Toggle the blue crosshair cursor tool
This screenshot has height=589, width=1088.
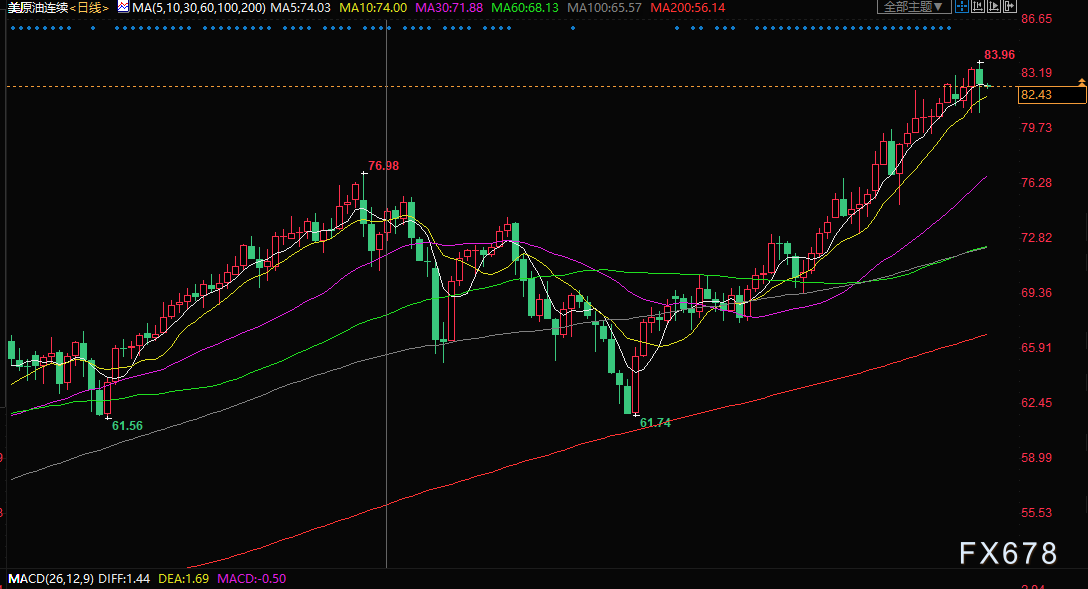(962, 6)
